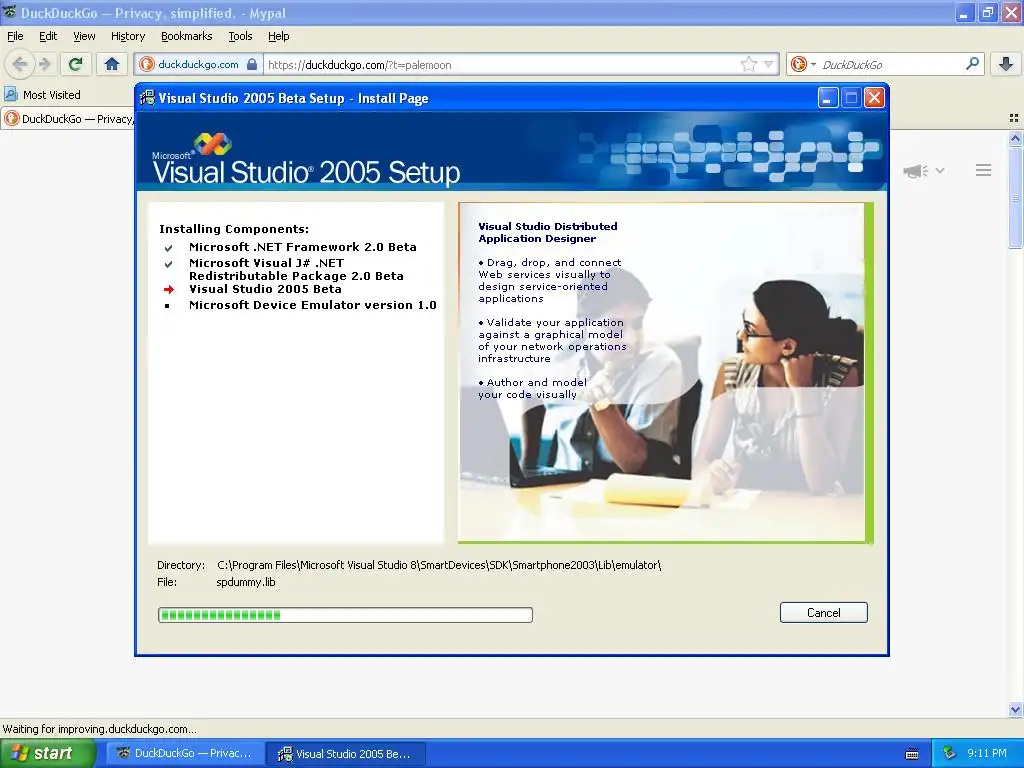This screenshot has width=1024, height=768.
Task: Click the network connection tray icon
Action: (949, 753)
